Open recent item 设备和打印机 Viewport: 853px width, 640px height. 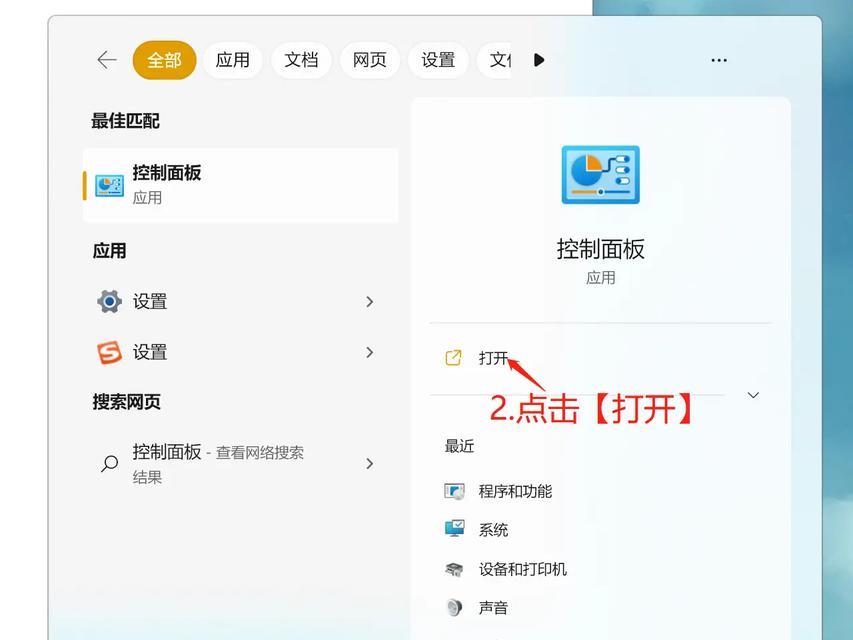click(522, 569)
